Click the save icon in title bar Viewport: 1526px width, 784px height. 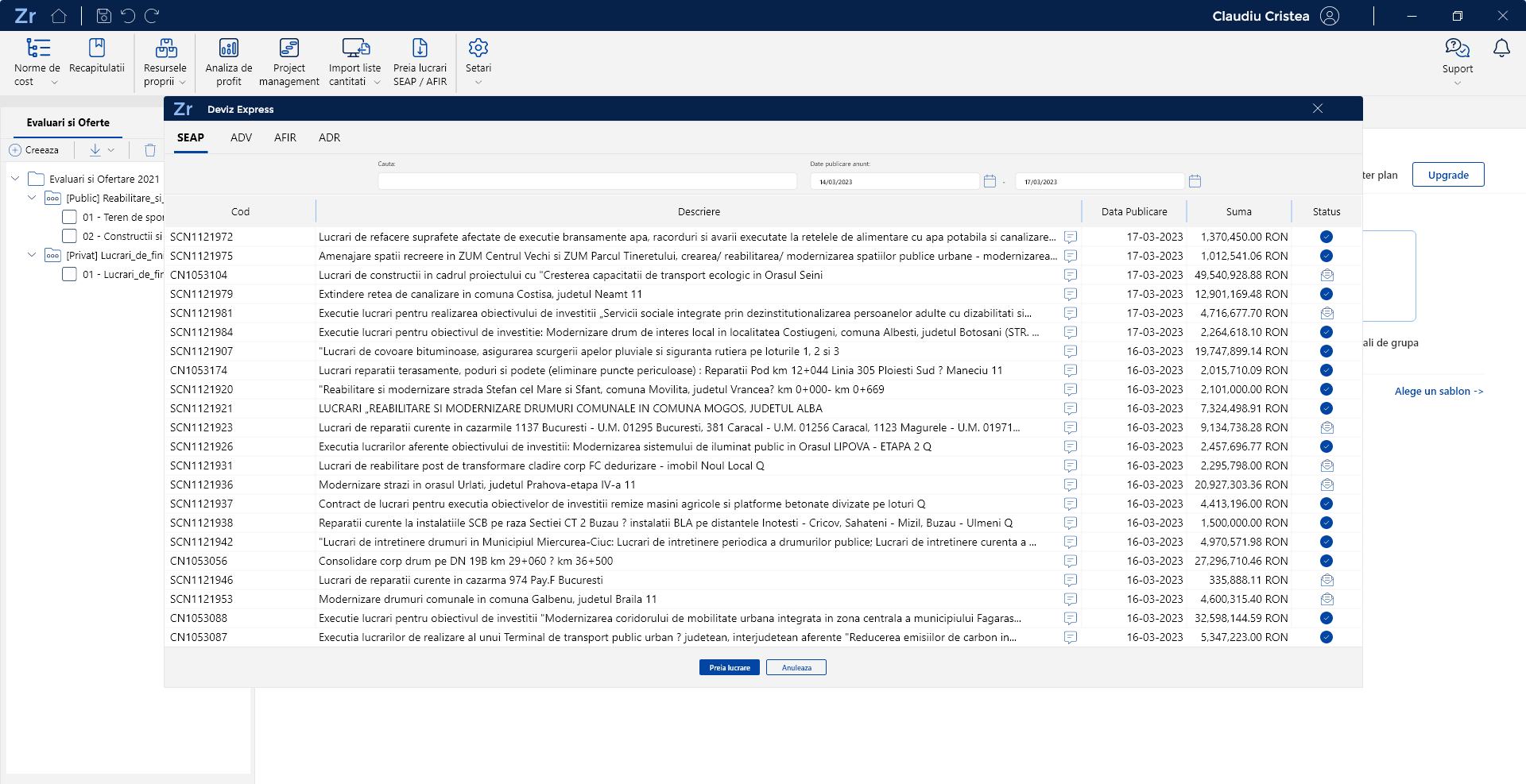pyautogui.click(x=103, y=16)
